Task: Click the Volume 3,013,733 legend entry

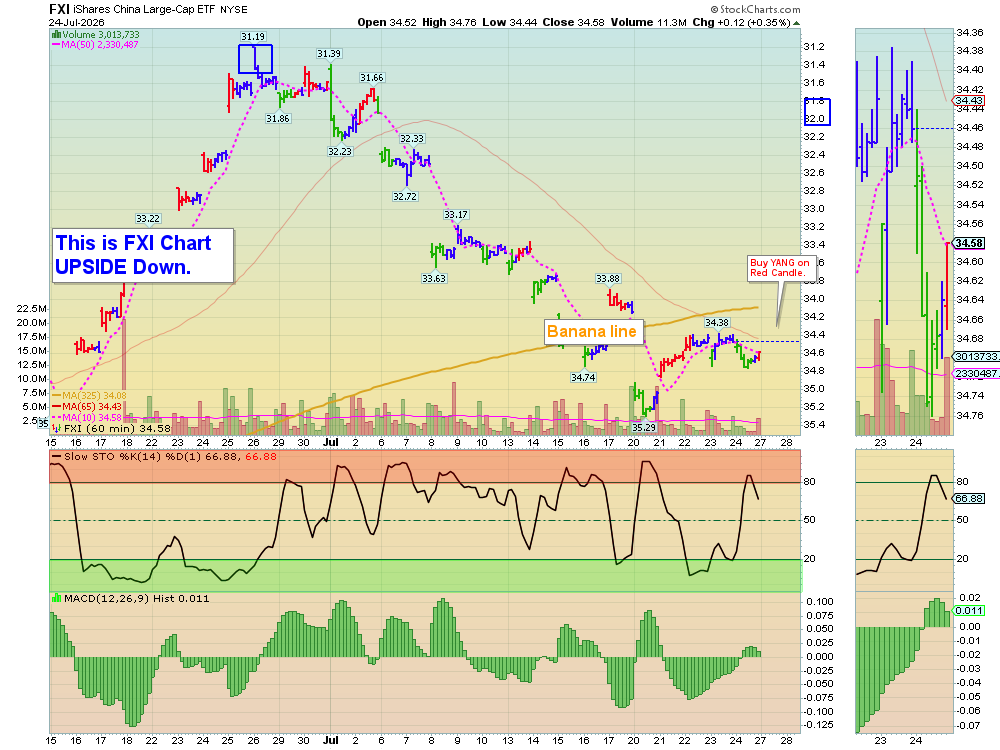Action: tap(100, 35)
